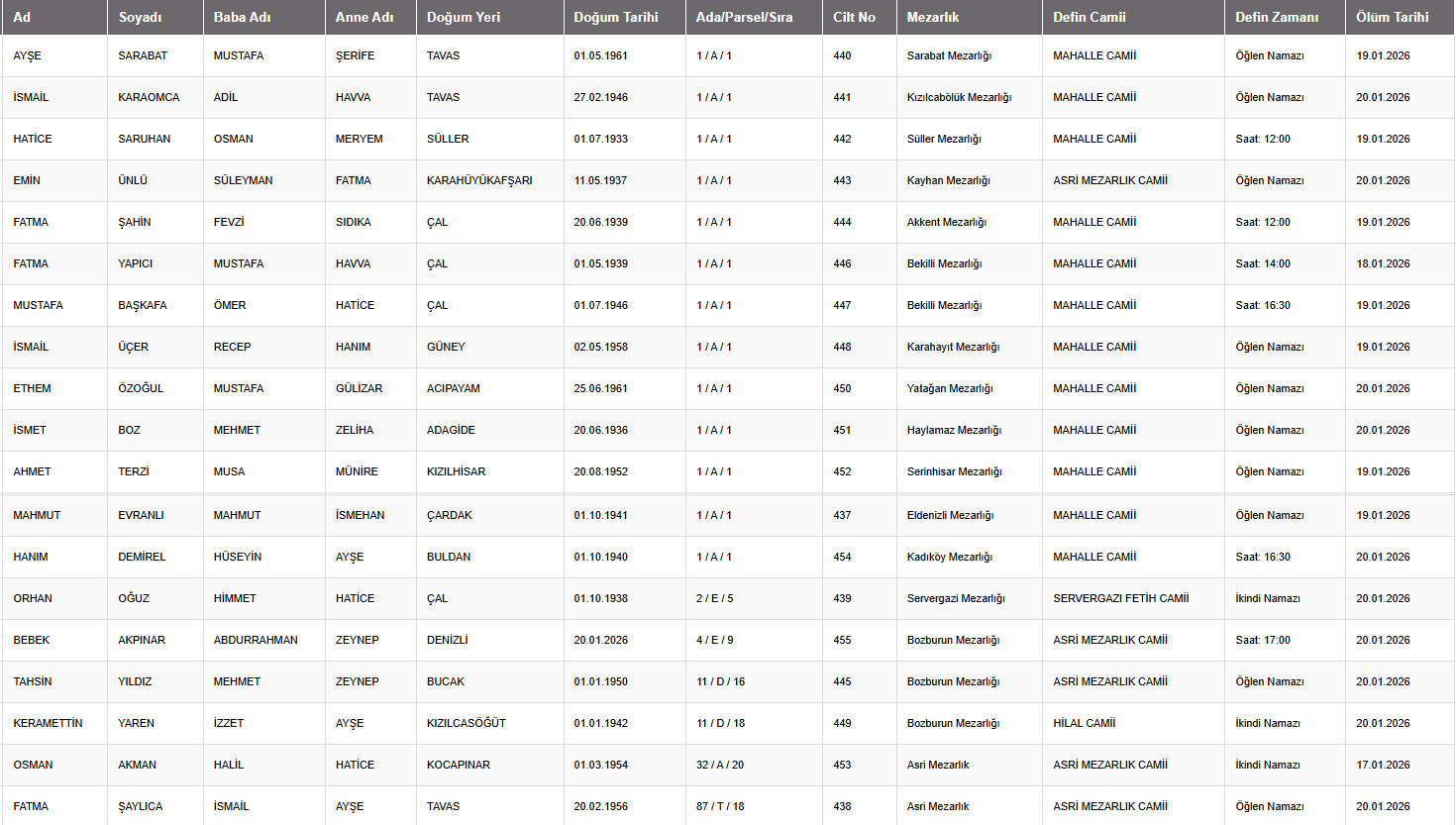Click the KARAHÜYÜKAFŞARI birthplace cell
Image resolution: width=1456 pixels, height=825 pixels.
pyautogui.click(x=479, y=180)
